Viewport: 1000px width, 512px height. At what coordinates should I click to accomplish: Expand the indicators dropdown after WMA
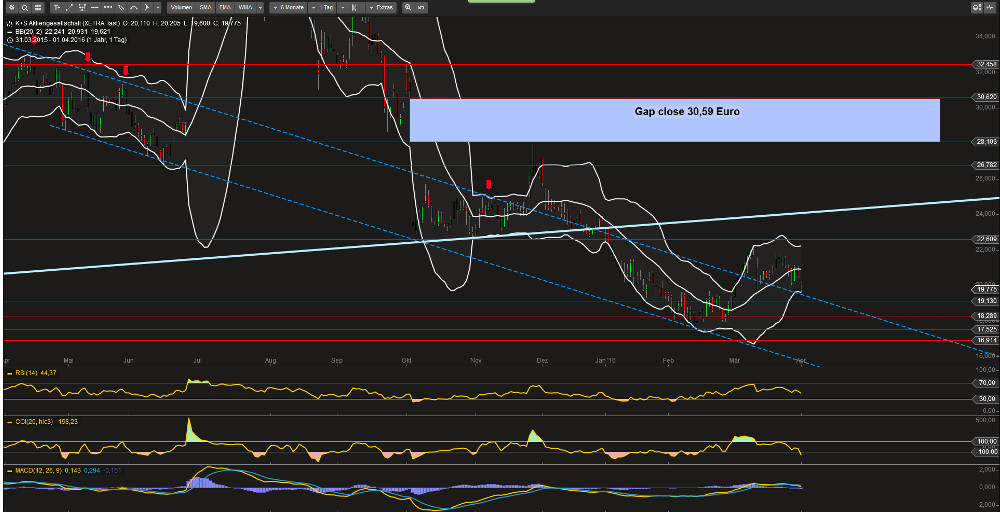[260, 8]
